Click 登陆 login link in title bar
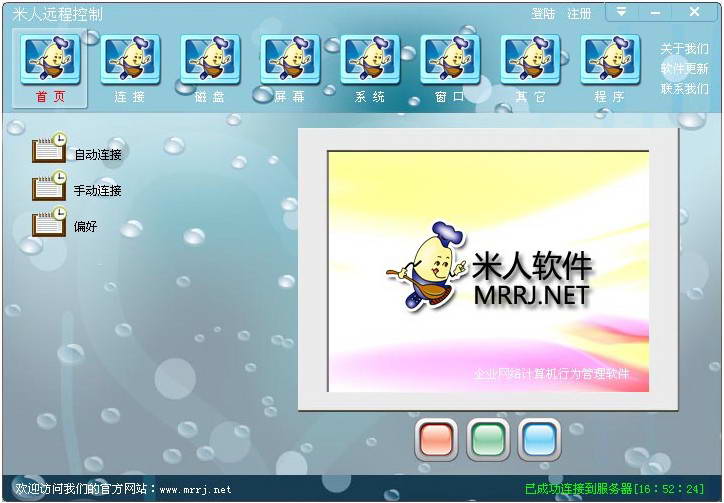This screenshot has height=503, width=724. pyautogui.click(x=543, y=14)
